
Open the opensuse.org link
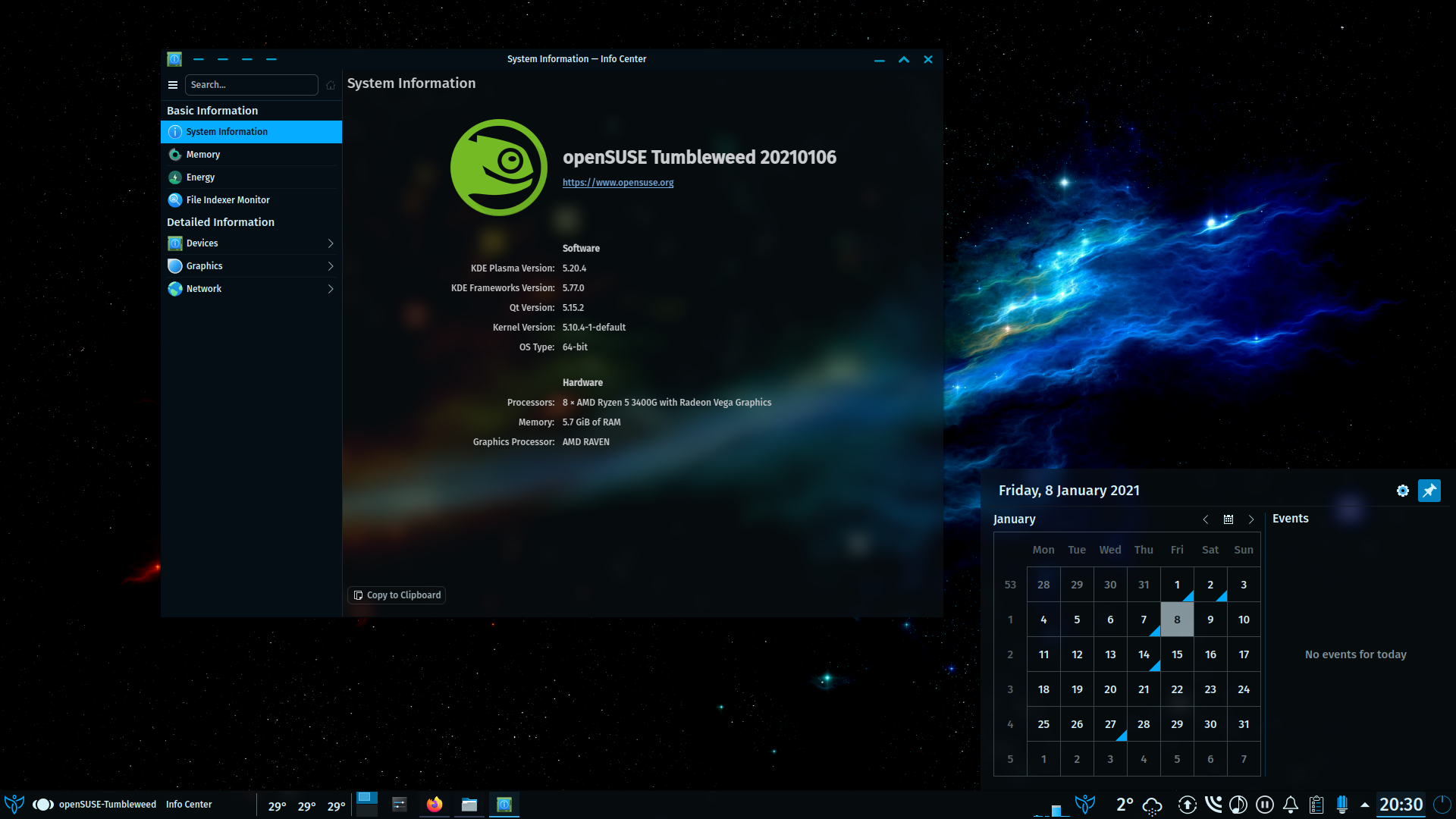[618, 183]
